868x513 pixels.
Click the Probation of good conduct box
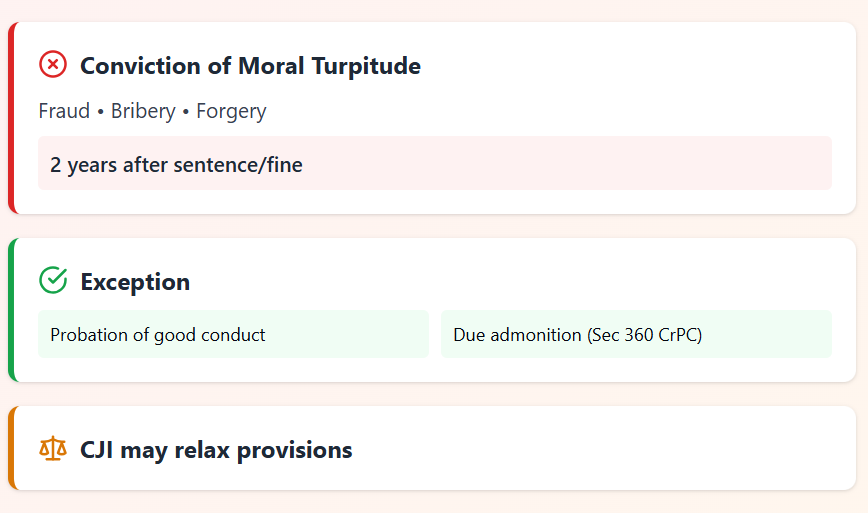point(233,334)
